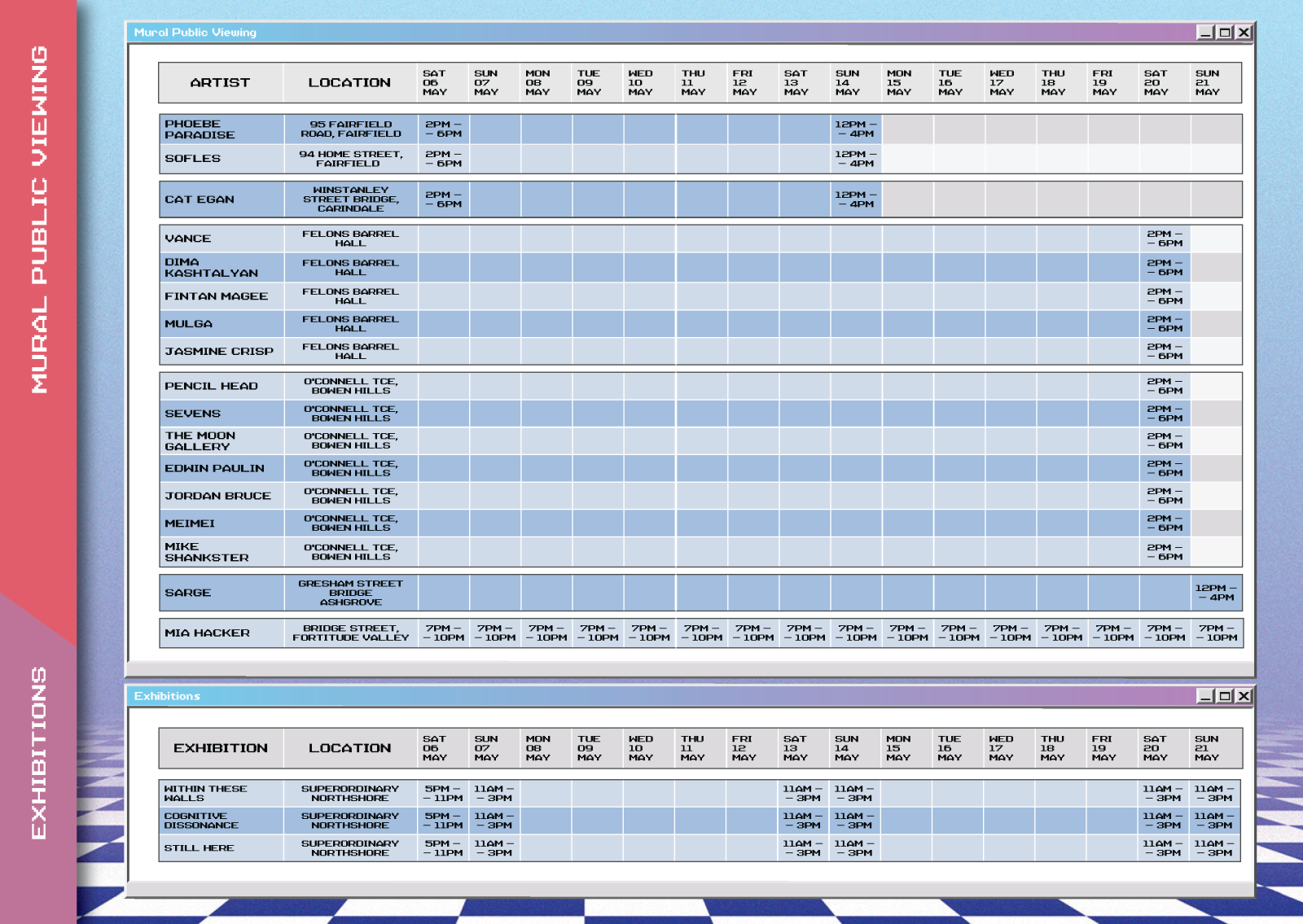The width and height of the screenshot is (1303, 924).
Task: Click the Exhibitions window title bar
Action: (x=691, y=696)
